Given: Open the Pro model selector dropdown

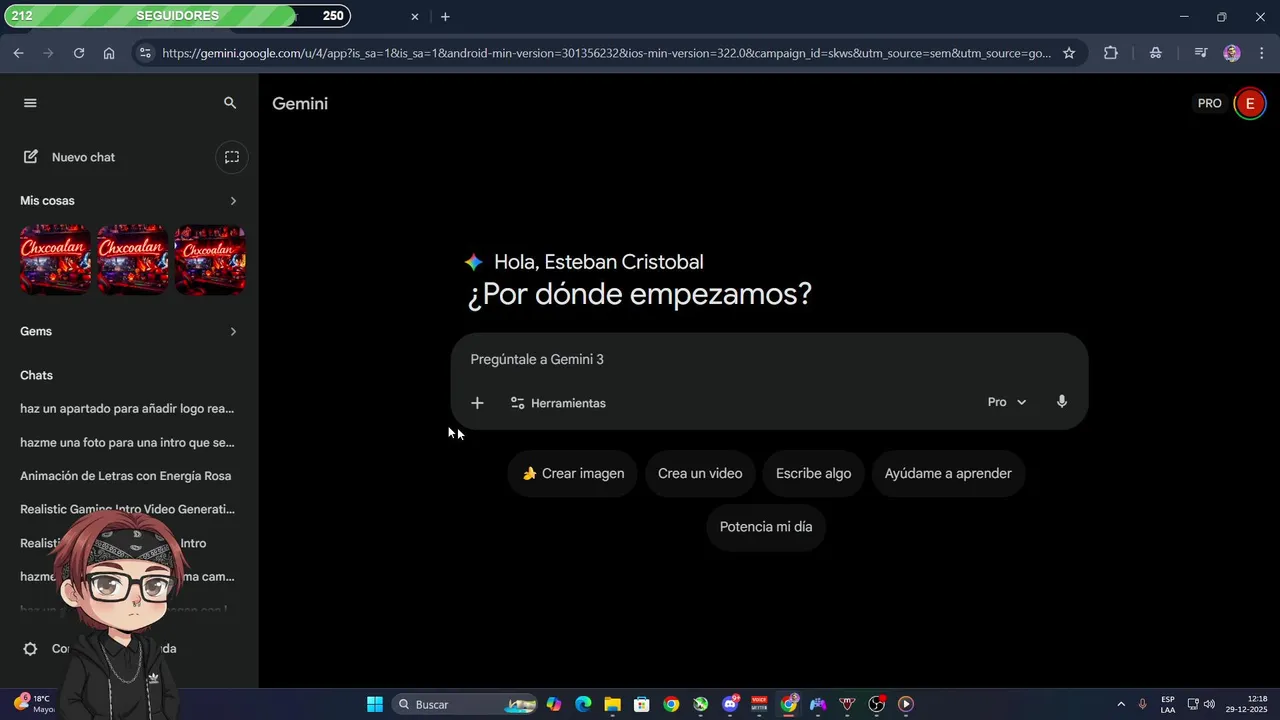Looking at the screenshot, I should [x=1007, y=402].
